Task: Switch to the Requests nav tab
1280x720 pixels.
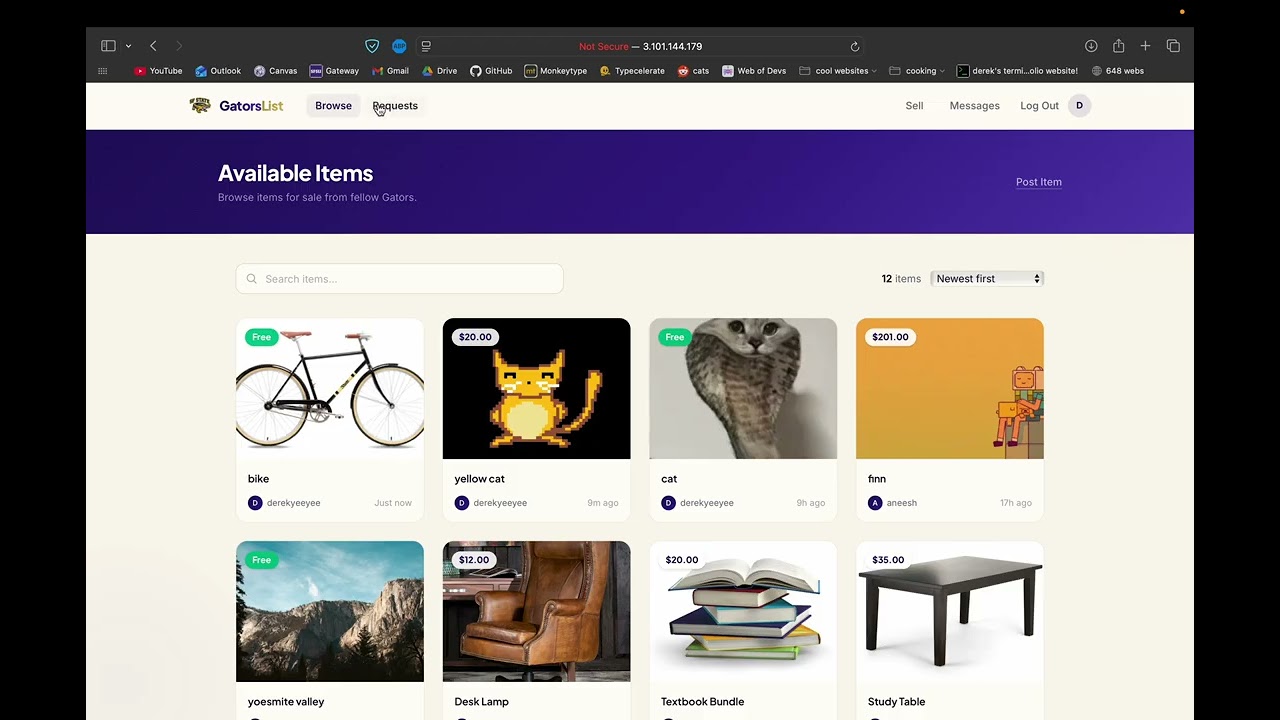Action: point(395,106)
